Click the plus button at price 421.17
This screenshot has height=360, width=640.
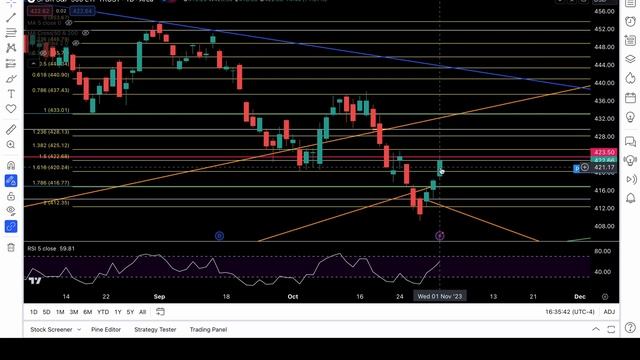tap(584, 167)
